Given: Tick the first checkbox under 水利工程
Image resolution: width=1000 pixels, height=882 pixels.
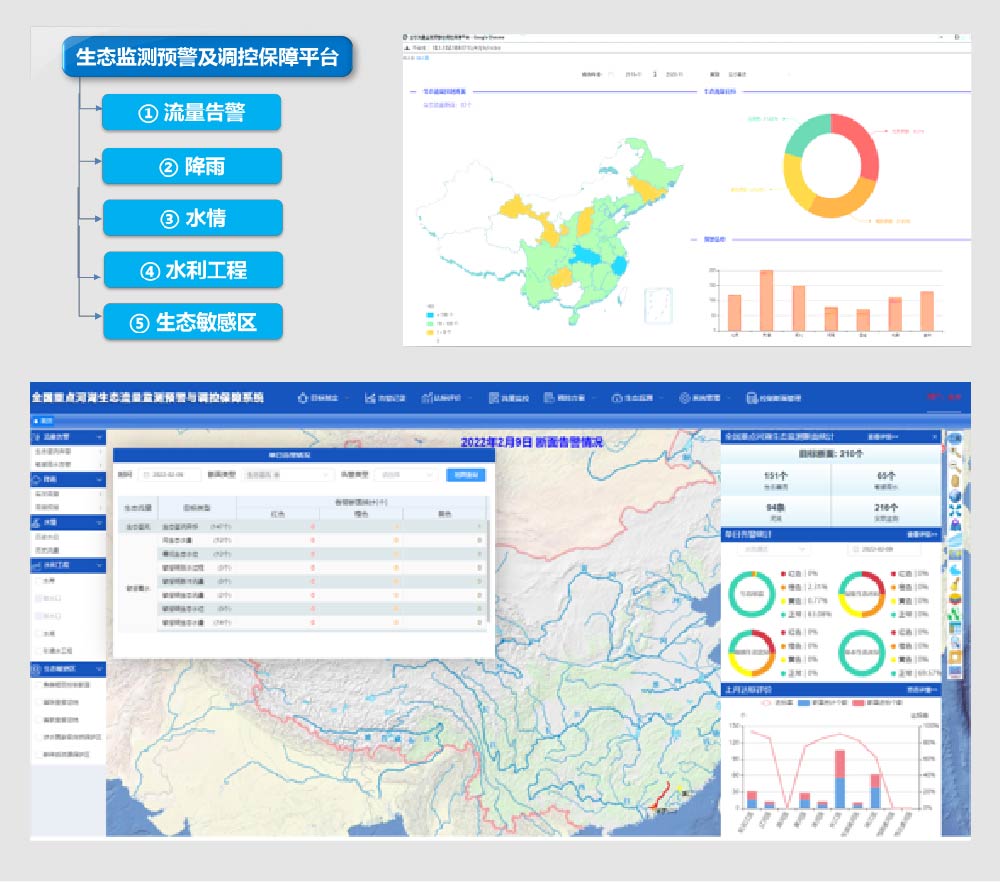Looking at the screenshot, I should click(39, 579).
